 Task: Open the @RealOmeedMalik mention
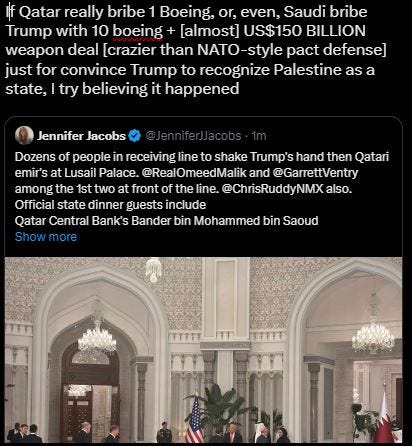point(194,172)
